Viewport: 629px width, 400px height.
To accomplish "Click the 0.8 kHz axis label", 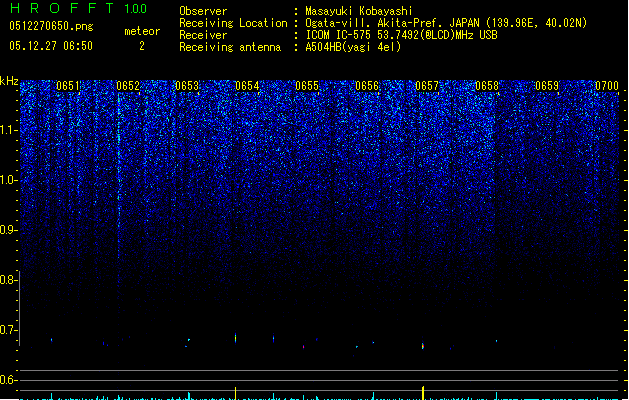I will click(9, 280).
